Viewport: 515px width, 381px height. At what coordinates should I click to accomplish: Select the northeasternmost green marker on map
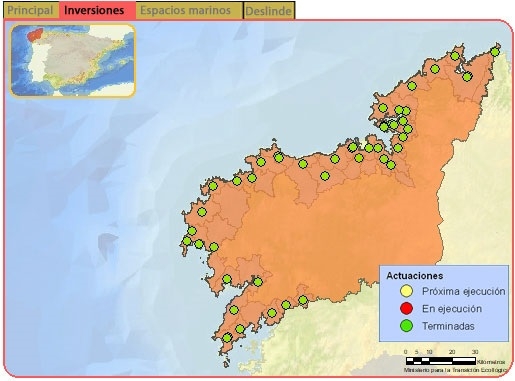coord(495,52)
